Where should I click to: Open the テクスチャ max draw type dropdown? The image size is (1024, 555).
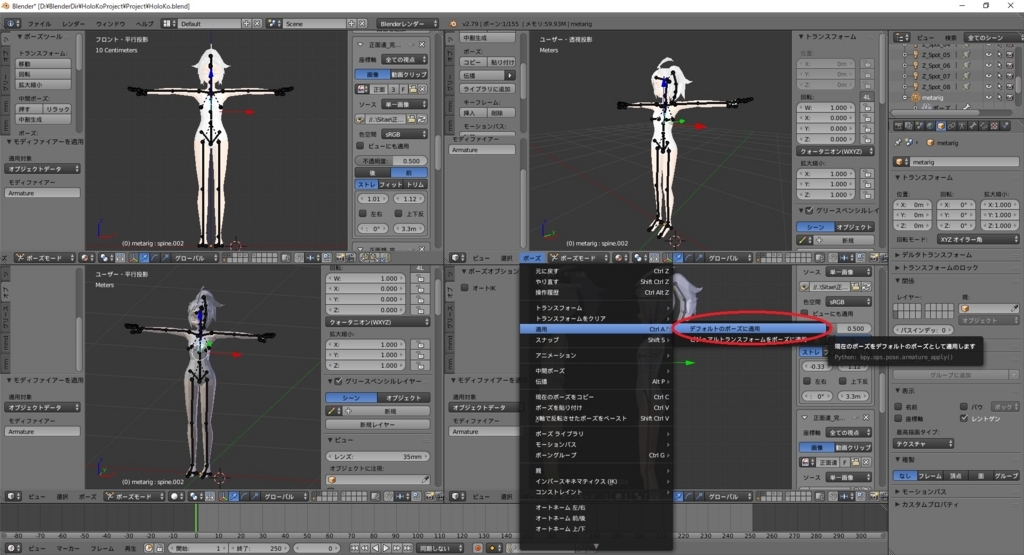(x=923, y=444)
